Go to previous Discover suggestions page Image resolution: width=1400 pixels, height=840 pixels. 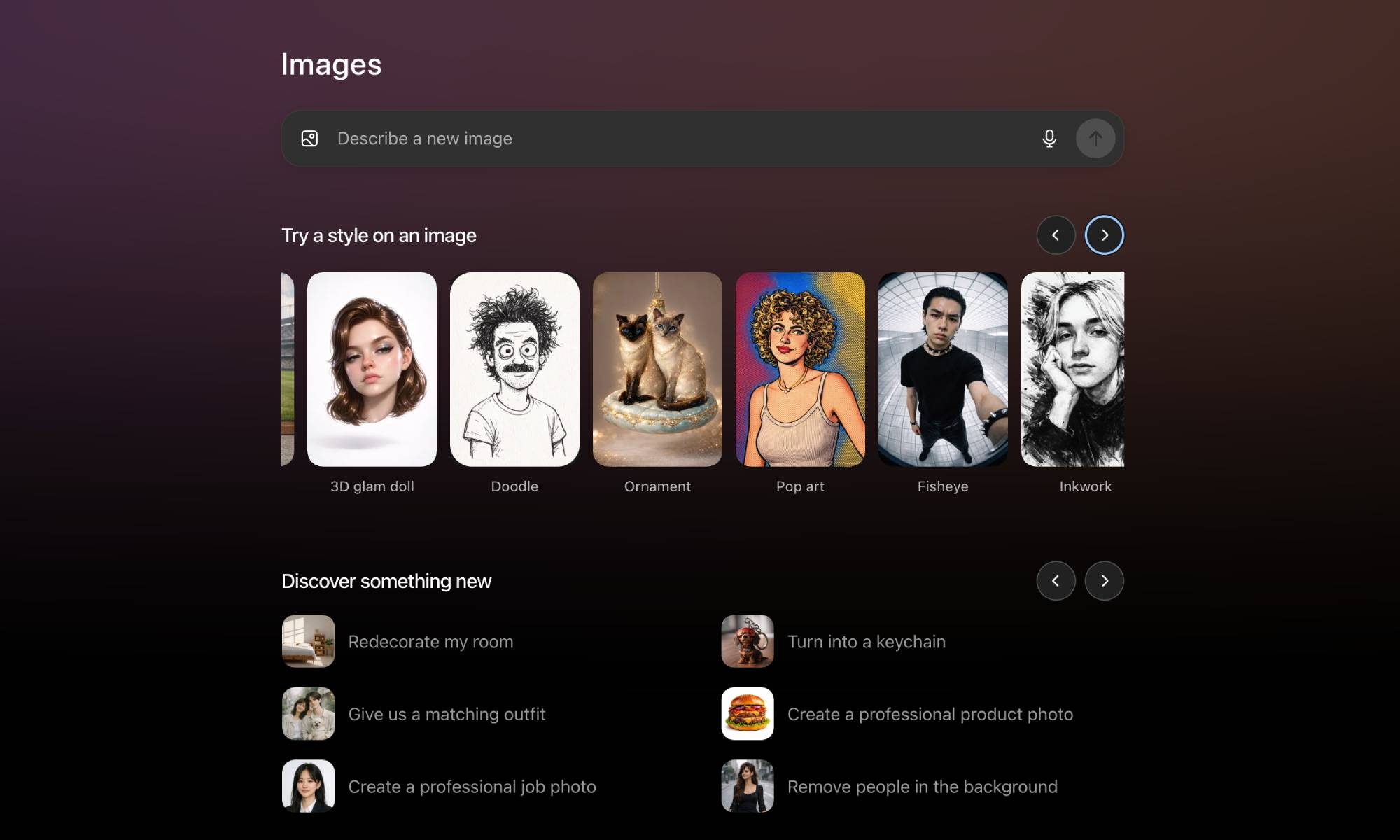[x=1056, y=581]
